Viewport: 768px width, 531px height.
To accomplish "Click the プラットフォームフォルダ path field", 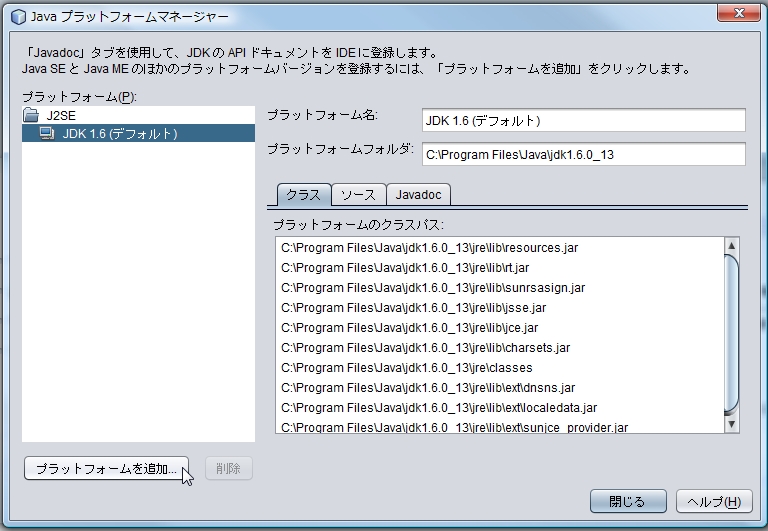I will pos(584,154).
